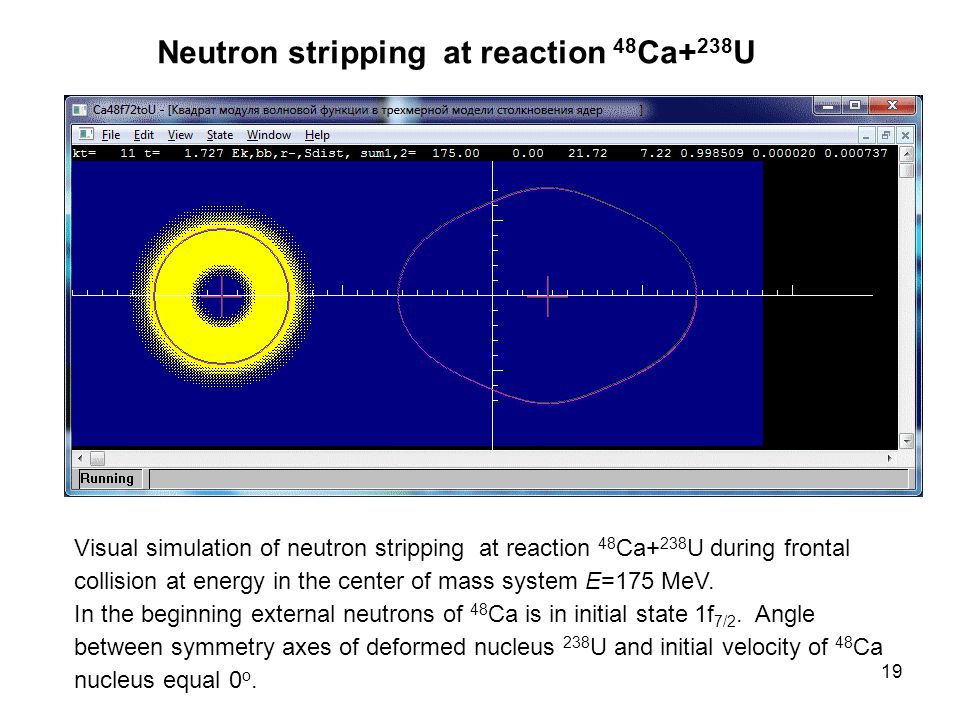Restore the inner child window

(885, 135)
